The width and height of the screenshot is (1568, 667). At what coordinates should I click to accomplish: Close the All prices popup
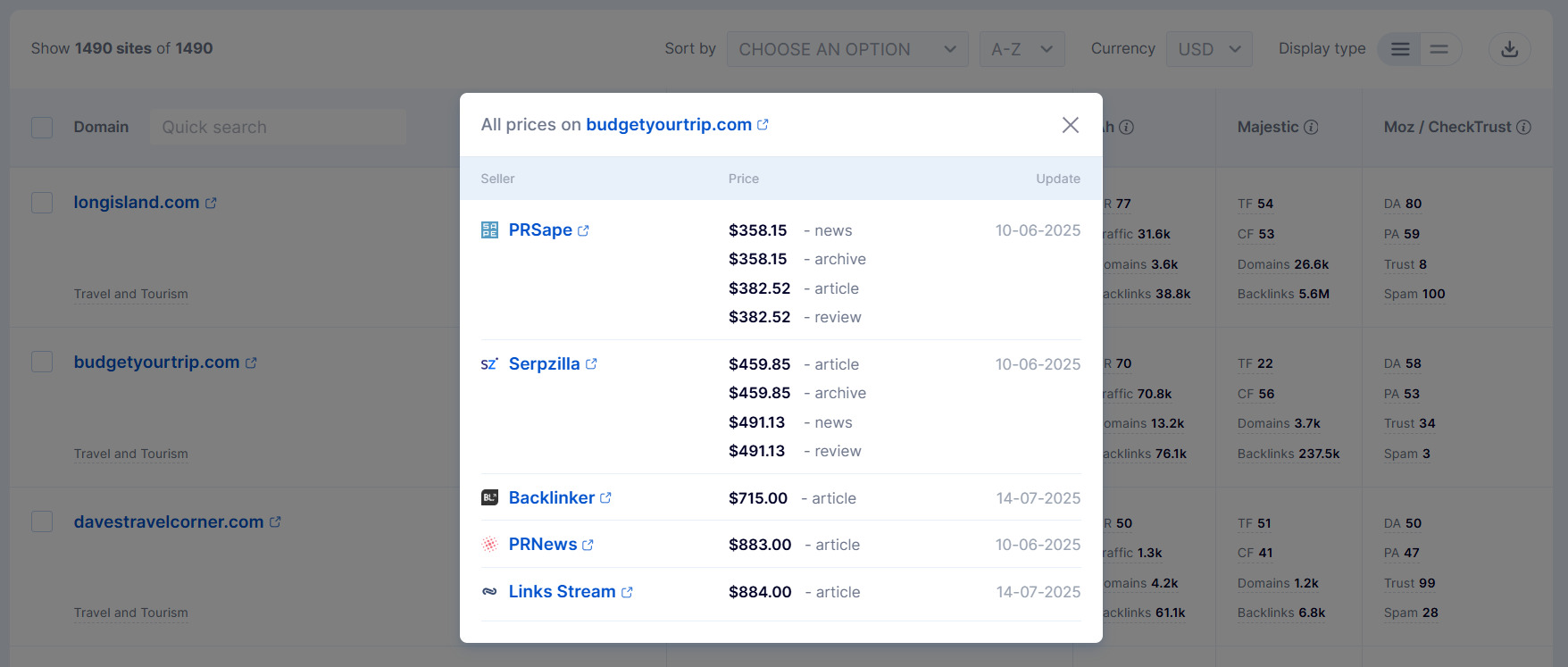click(x=1071, y=125)
